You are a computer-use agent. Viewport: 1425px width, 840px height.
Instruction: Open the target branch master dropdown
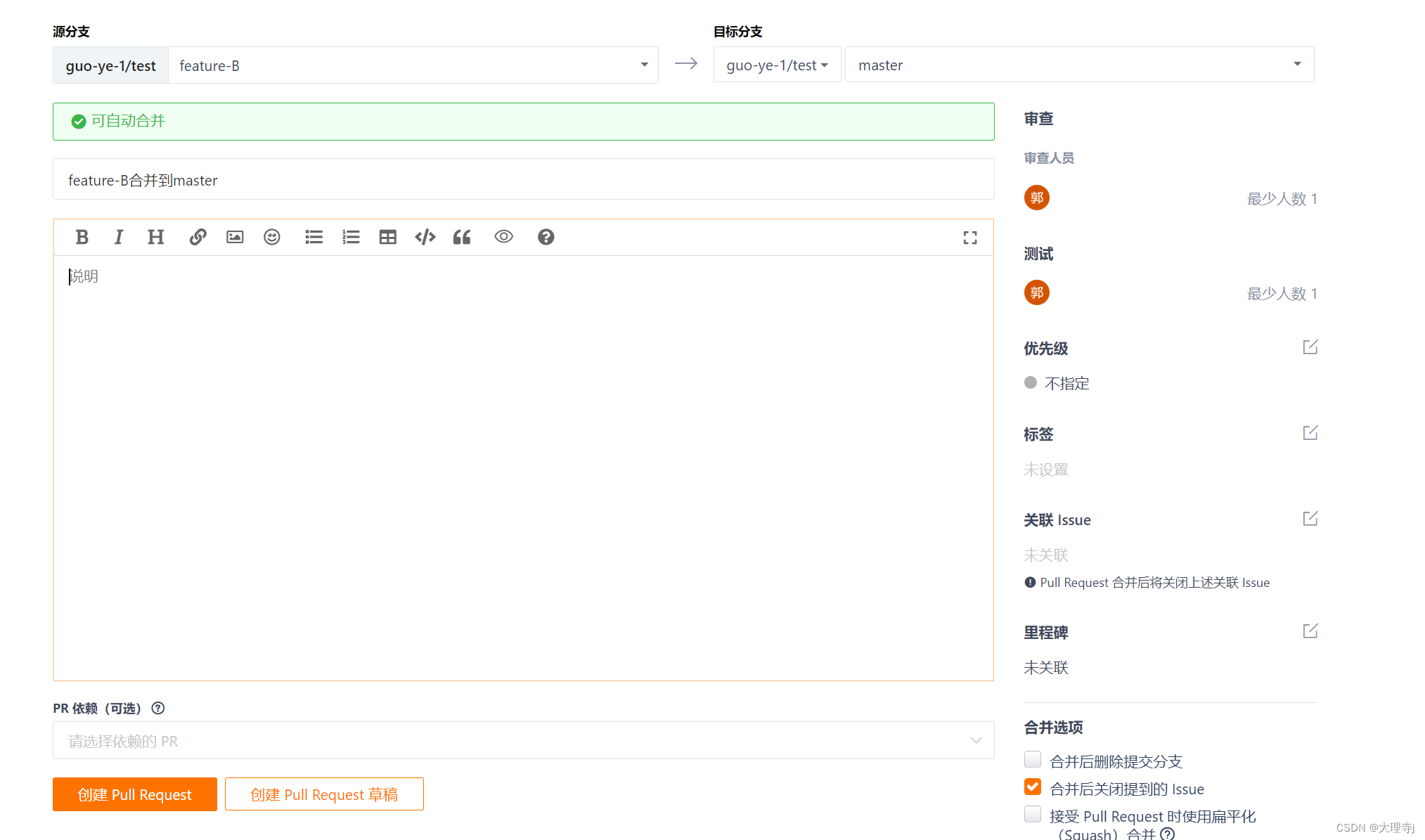pos(1079,65)
